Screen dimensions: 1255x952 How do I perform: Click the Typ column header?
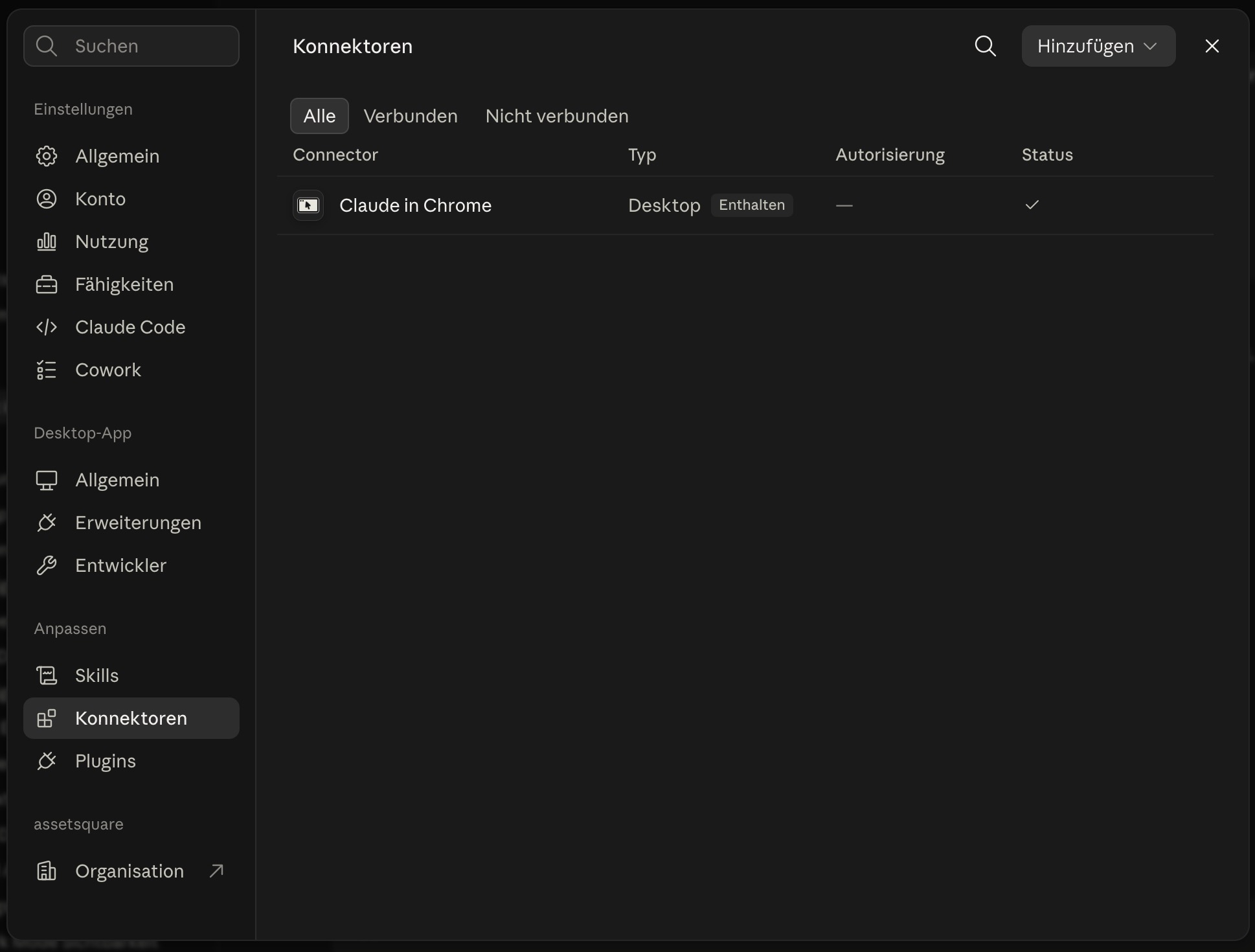click(642, 155)
